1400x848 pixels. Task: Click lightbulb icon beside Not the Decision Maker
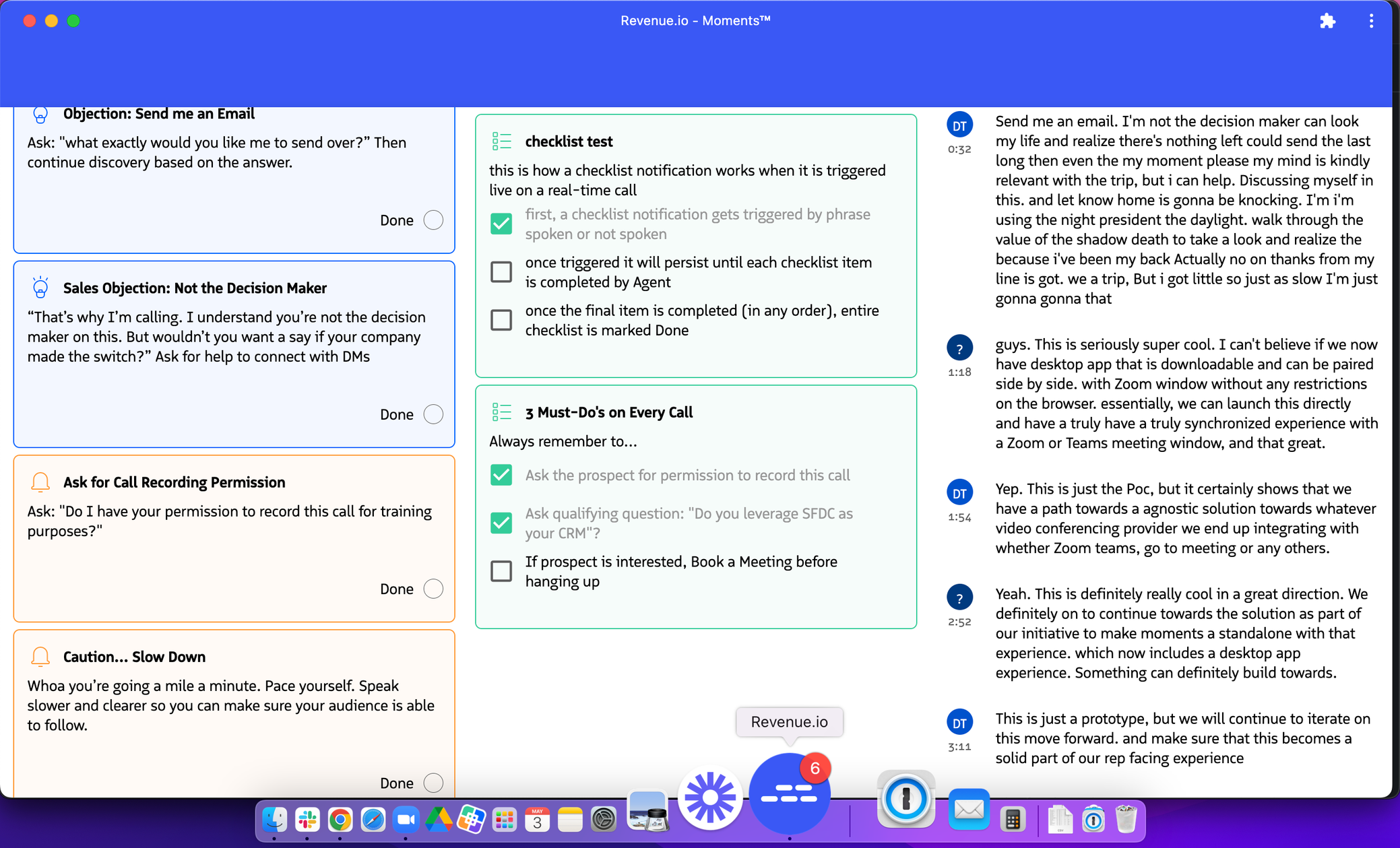(x=40, y=288)
